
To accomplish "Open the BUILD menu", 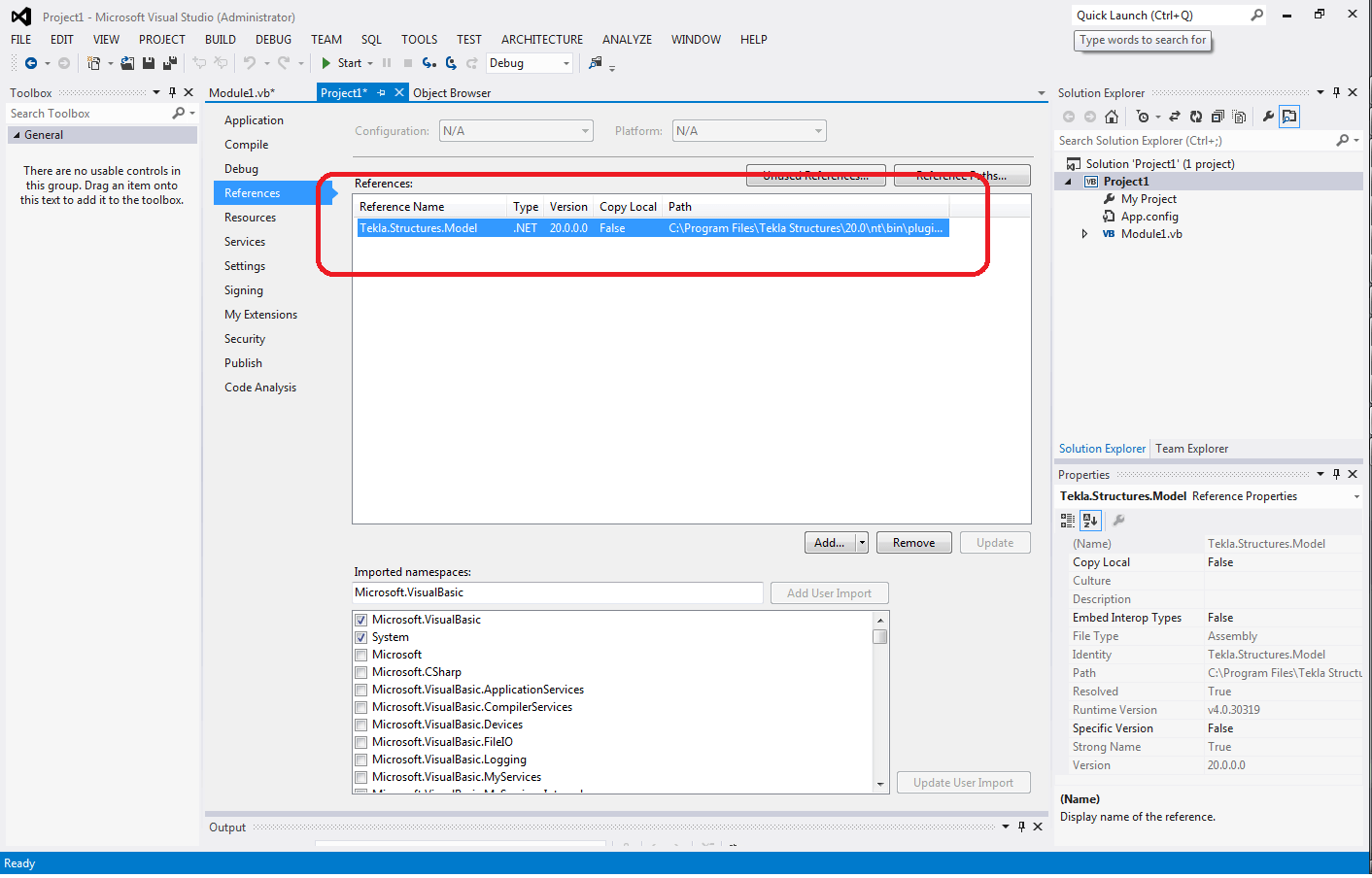I will tap(221, 40).
